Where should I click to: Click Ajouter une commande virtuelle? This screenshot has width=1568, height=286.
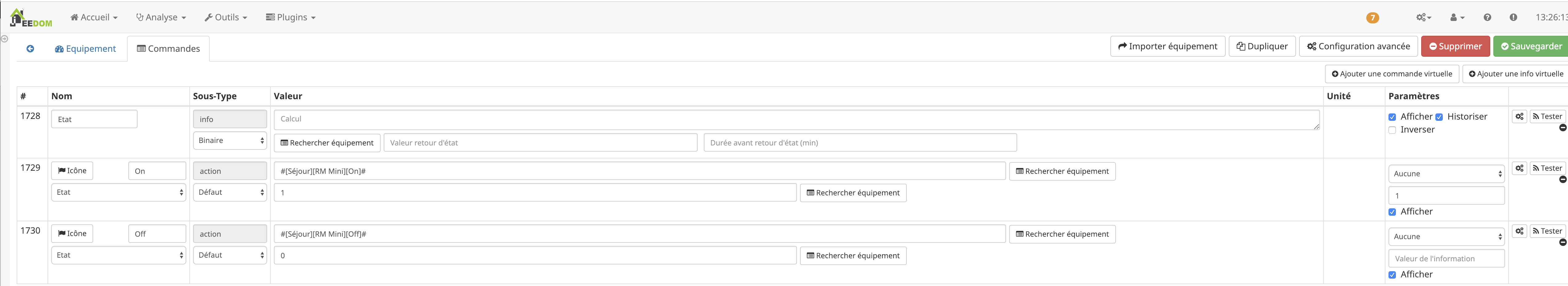pos(1392,74)
